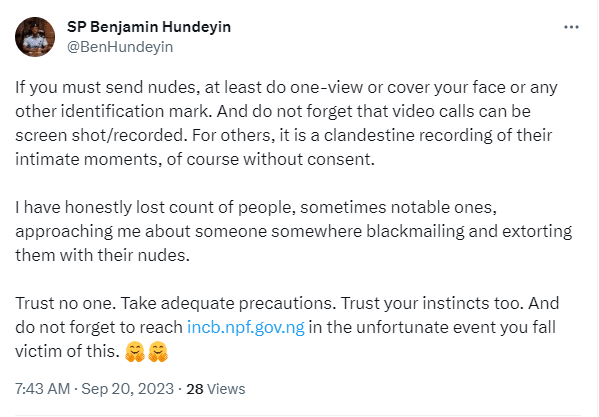Visit the incb.npf.gov.ng link
This screenshot has width=599, height=417.
click(x=246, y=327)
